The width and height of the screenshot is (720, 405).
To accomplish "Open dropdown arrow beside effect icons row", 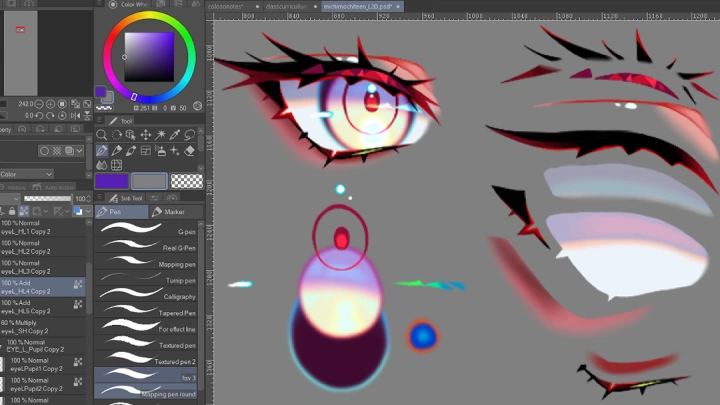I will pyautogui.click(x=79, y=151).
